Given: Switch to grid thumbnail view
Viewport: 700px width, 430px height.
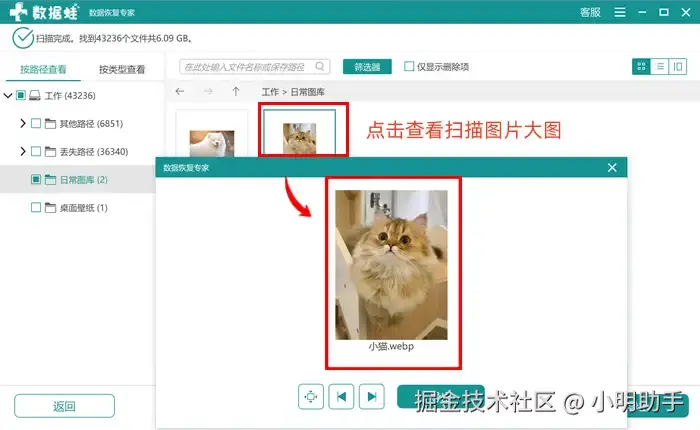Looking at the screenshot, I should tap(641, 67).
